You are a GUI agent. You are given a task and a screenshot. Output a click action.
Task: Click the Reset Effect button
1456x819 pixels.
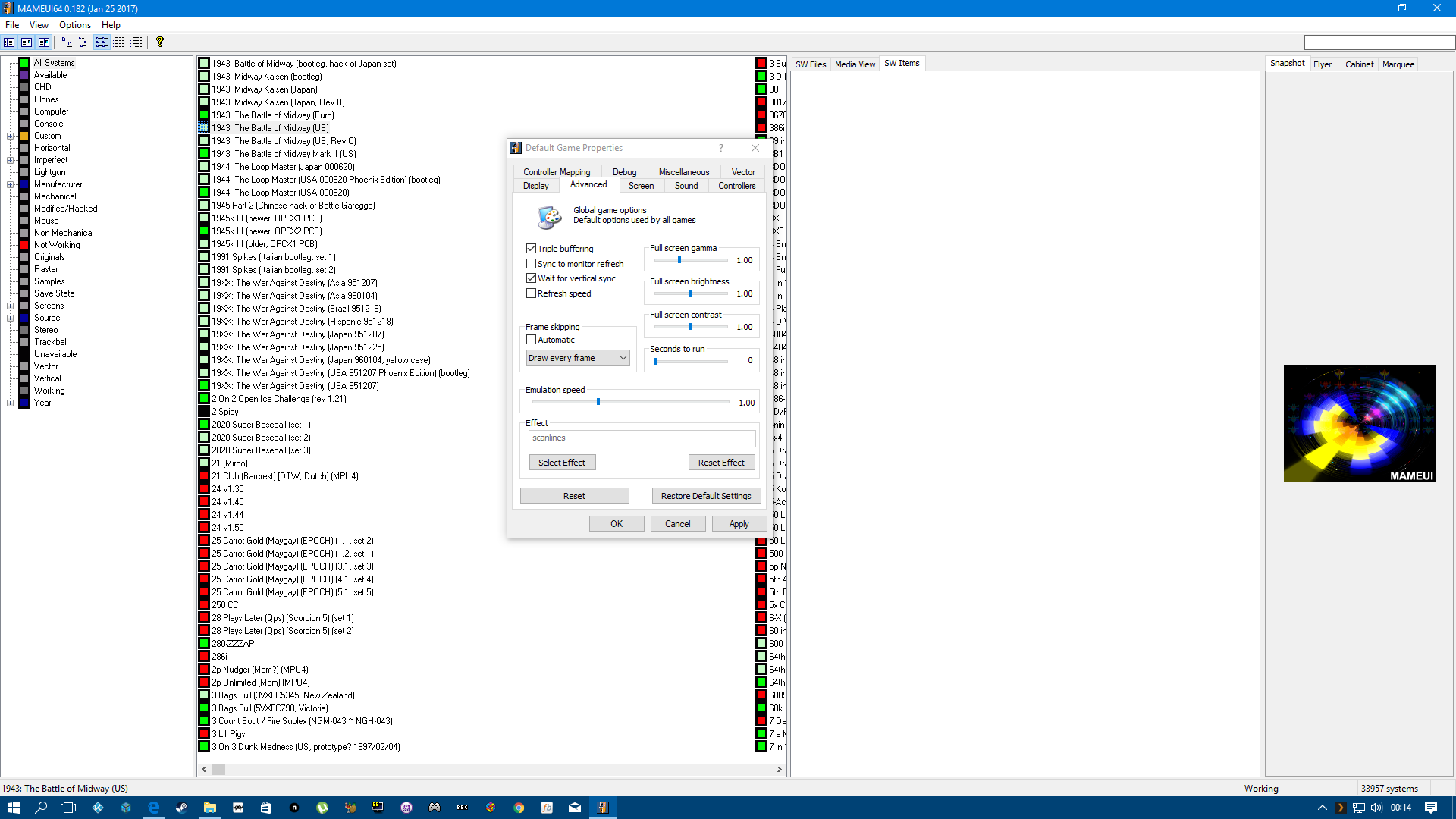(721, 463)
